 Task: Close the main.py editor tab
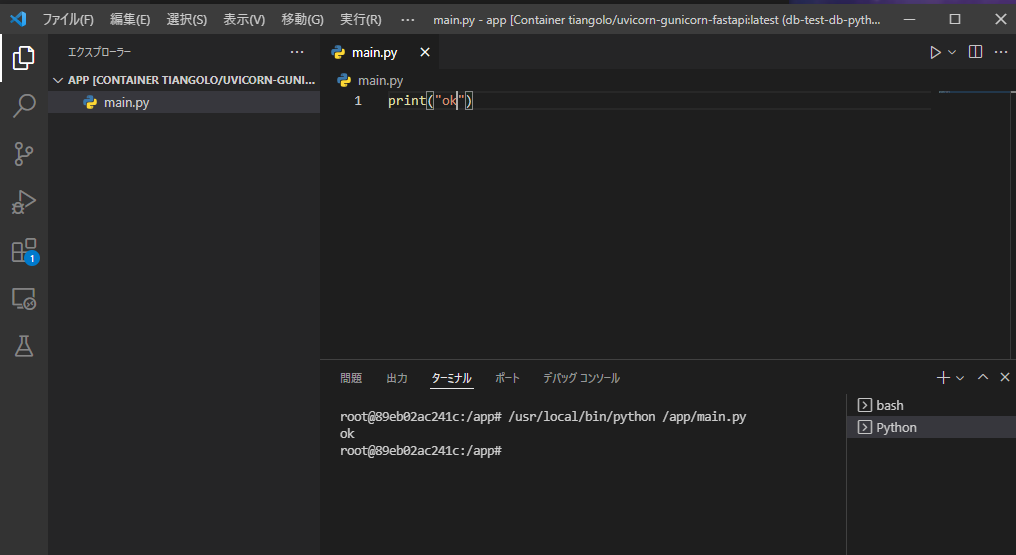tap(425, 53)
